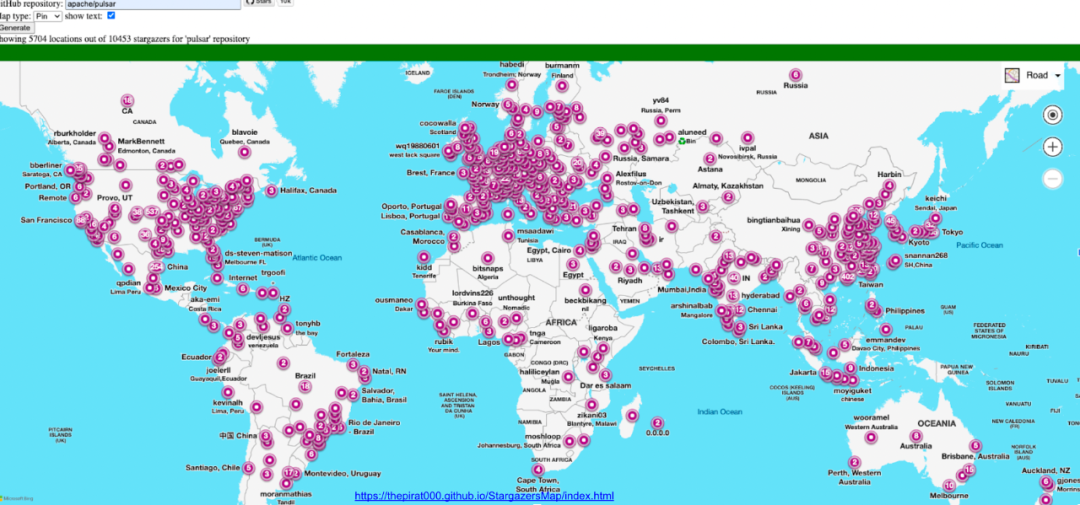Zoom in with the plus icon

(x=1052, y=147)
